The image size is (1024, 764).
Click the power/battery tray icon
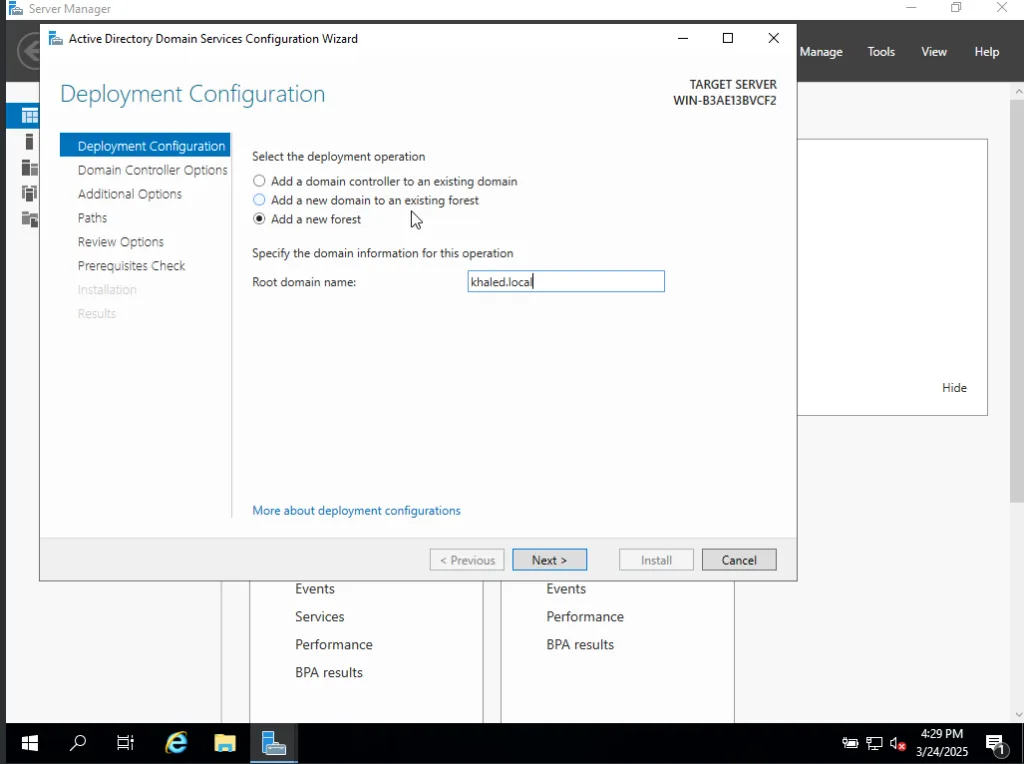(850, 743)
